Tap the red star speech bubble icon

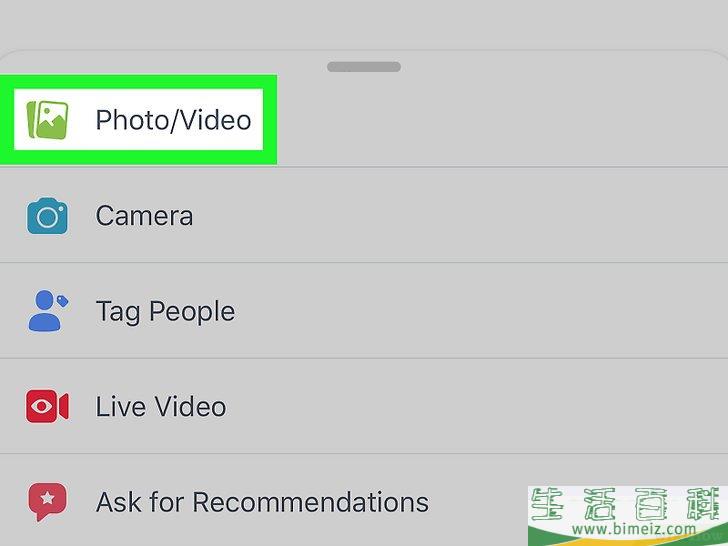(x=47, y=501)
